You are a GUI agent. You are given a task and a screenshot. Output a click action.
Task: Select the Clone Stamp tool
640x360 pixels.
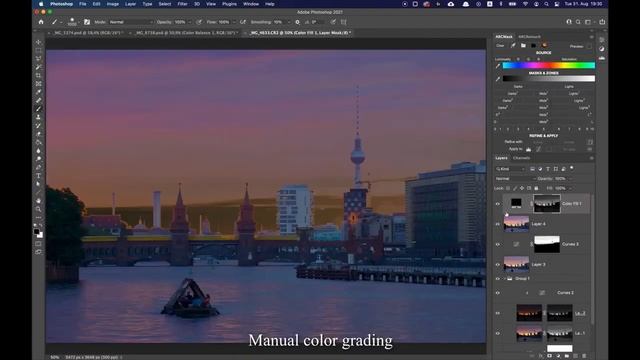tap(38, 117)
